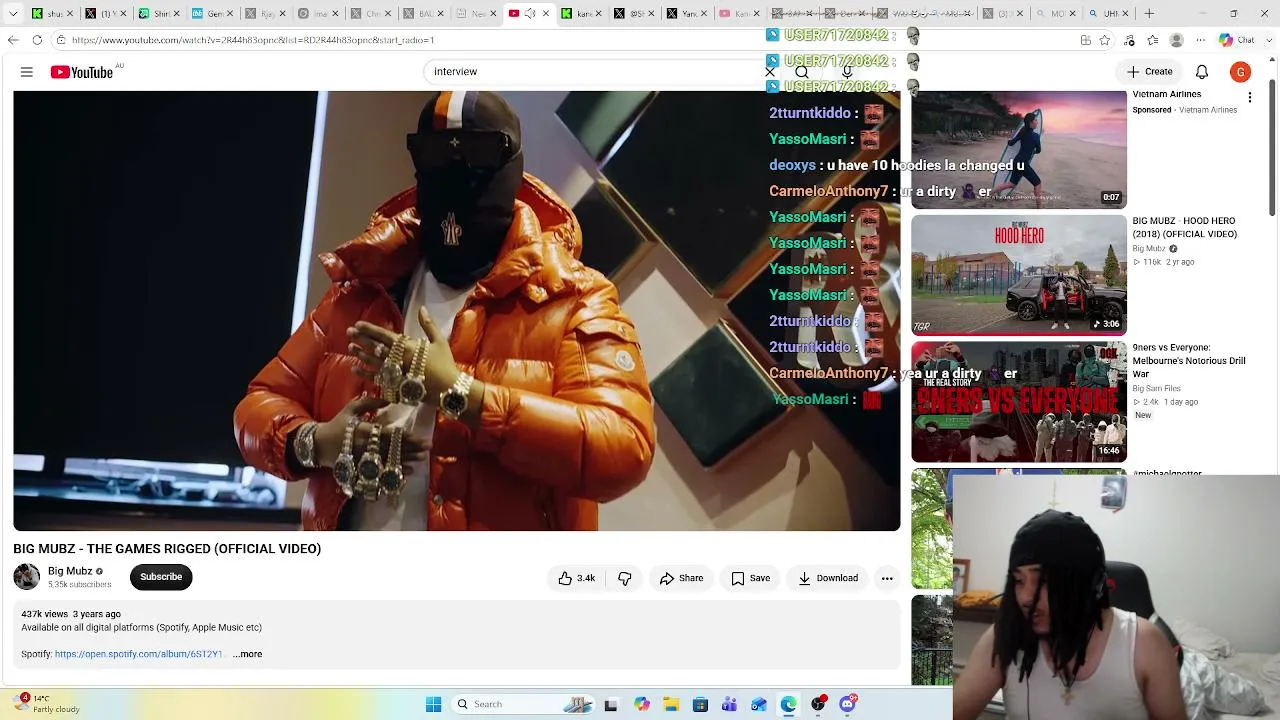Open Task View on the taskbar
Image resolution: width=1280 pixels, height=720 pixels.
611,704
